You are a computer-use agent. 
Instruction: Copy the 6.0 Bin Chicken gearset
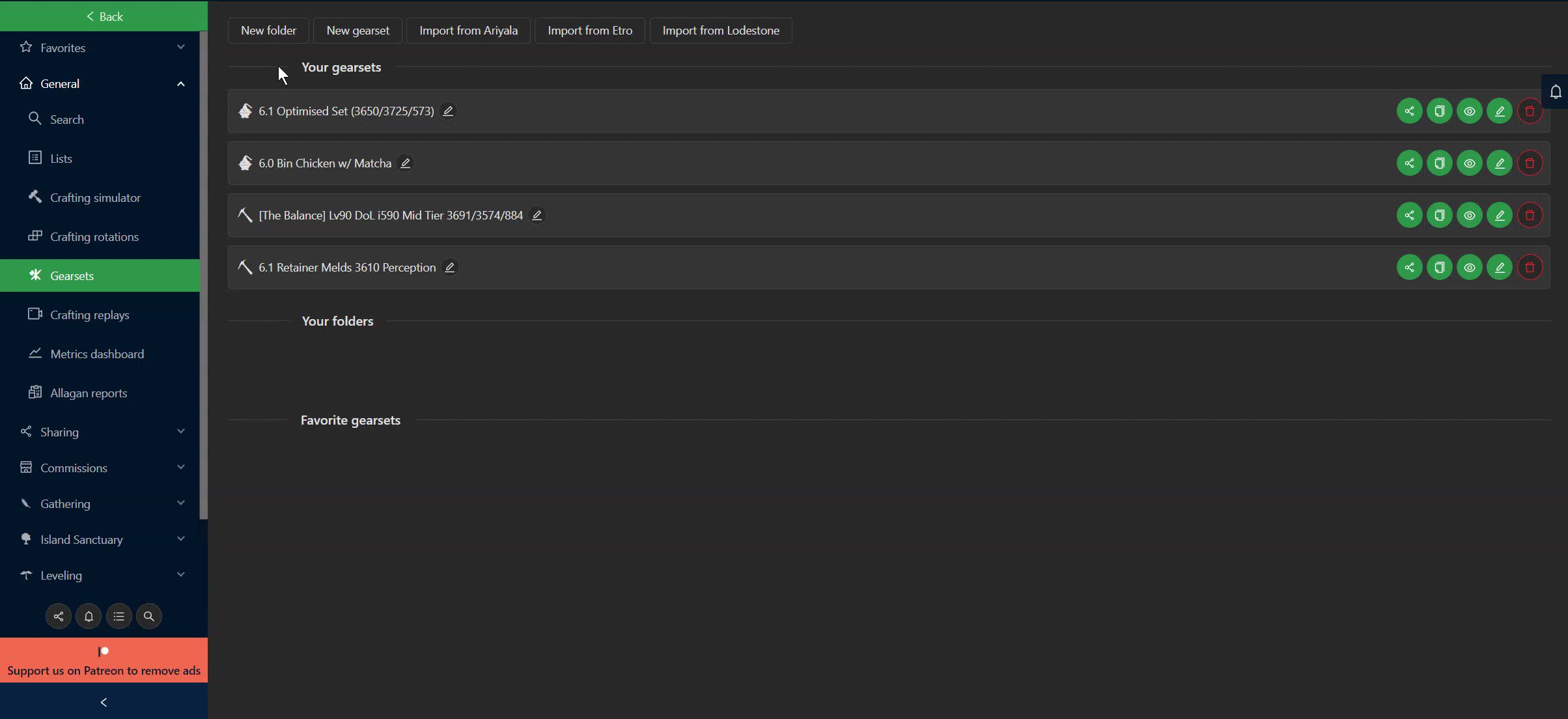coord(1439,163)
